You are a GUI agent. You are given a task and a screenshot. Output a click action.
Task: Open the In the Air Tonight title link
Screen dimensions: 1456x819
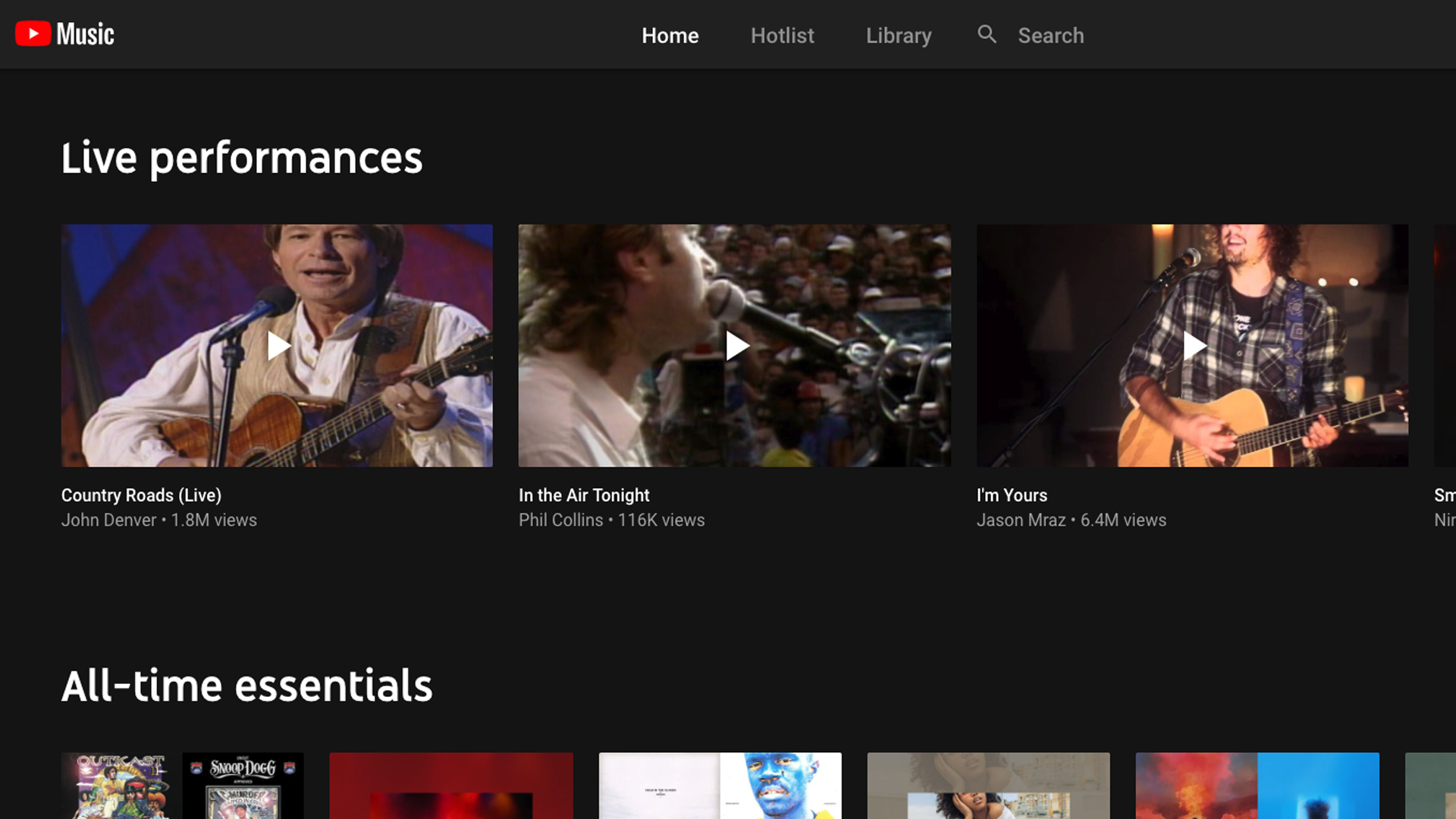[x=584, y=495]
